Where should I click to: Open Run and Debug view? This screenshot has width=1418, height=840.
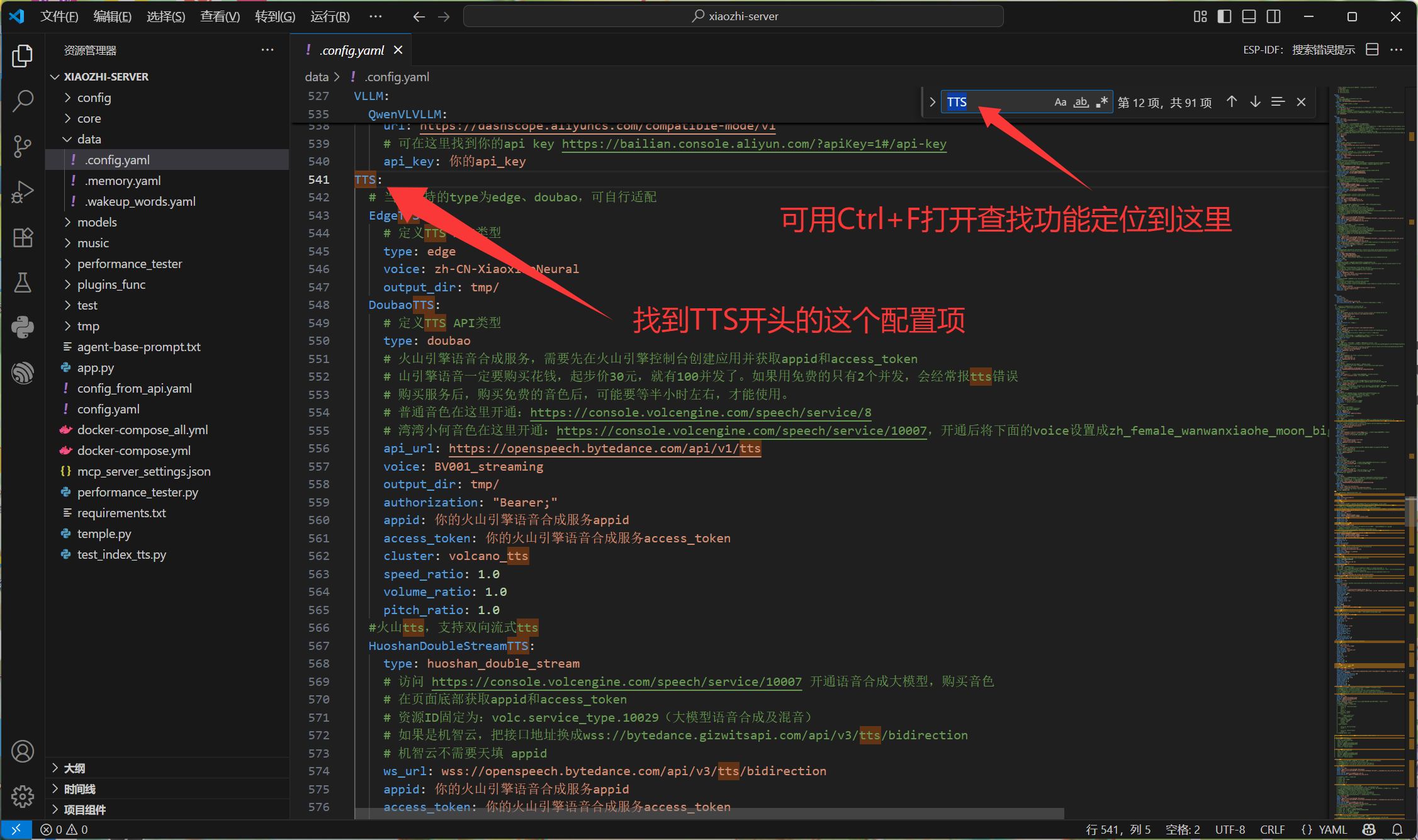point(23,192)
